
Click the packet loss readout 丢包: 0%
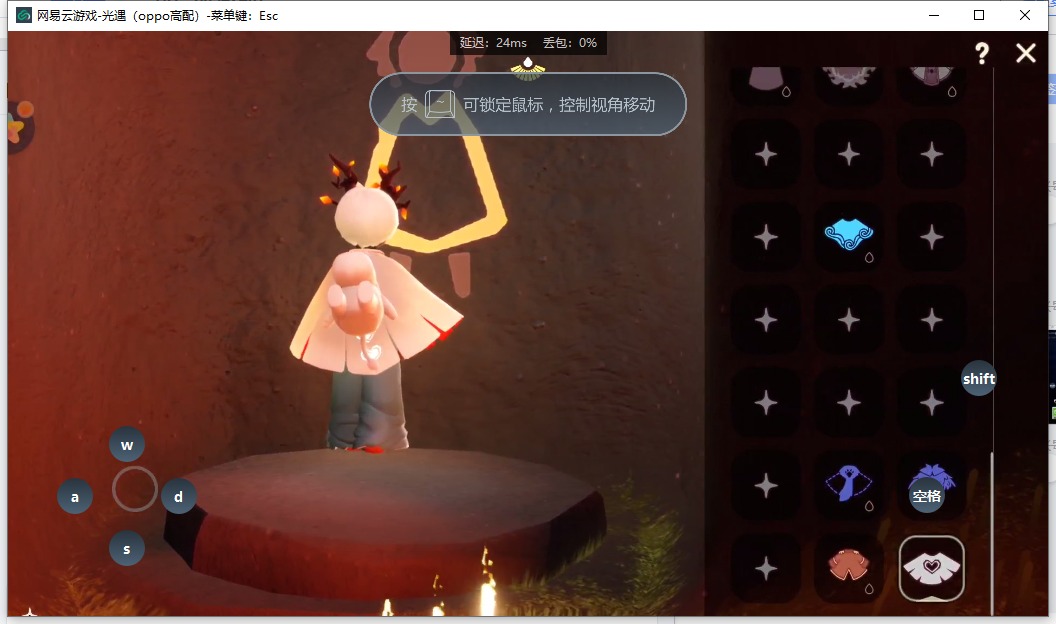point(570,42)
